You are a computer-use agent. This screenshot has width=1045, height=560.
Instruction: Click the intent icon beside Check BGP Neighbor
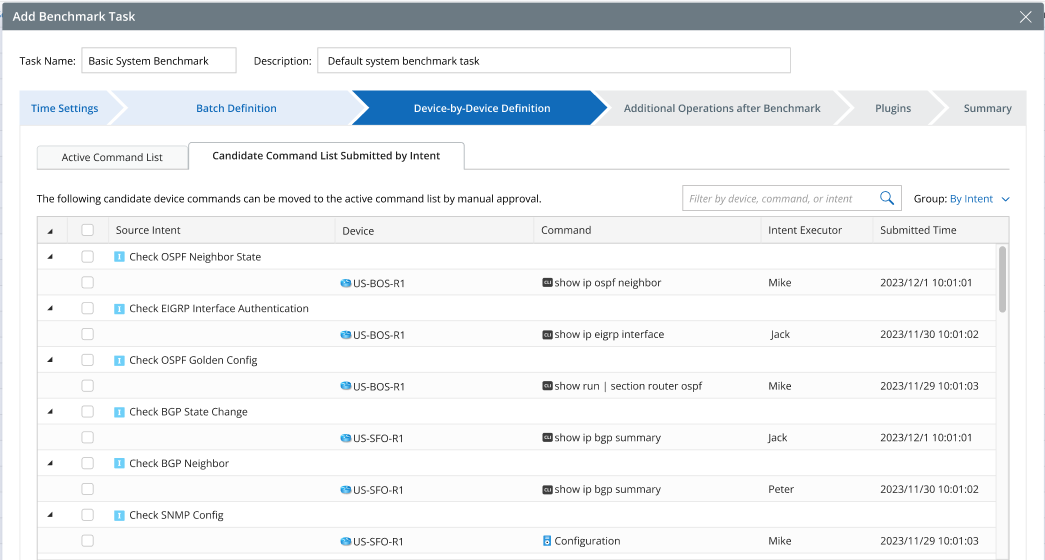[x=119, y=464]
